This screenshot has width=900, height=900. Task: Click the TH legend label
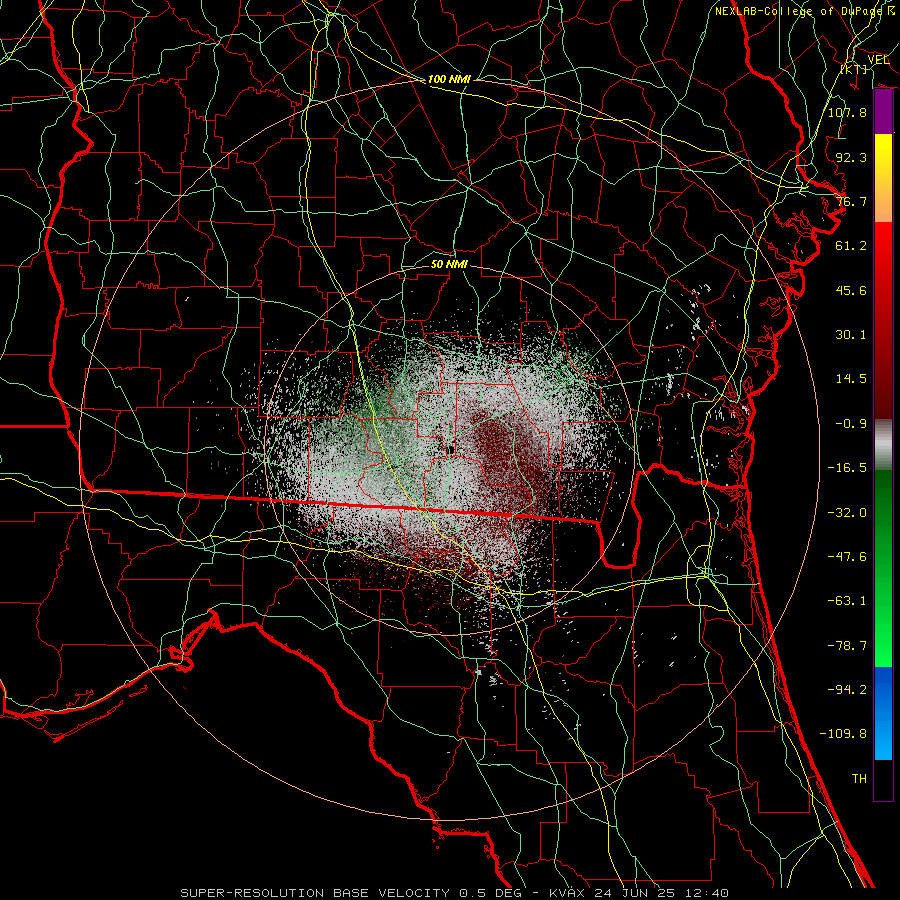click(859, 779)
